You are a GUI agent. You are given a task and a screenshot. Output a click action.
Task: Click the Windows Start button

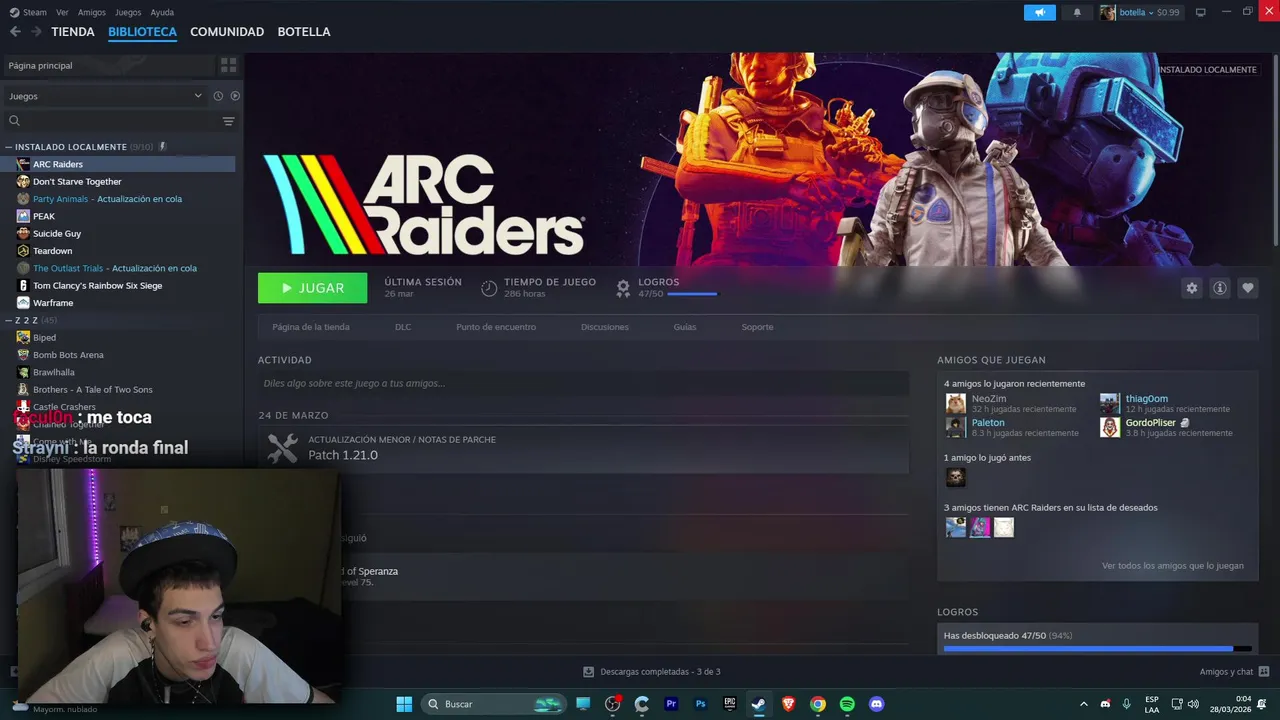(404, 704)
